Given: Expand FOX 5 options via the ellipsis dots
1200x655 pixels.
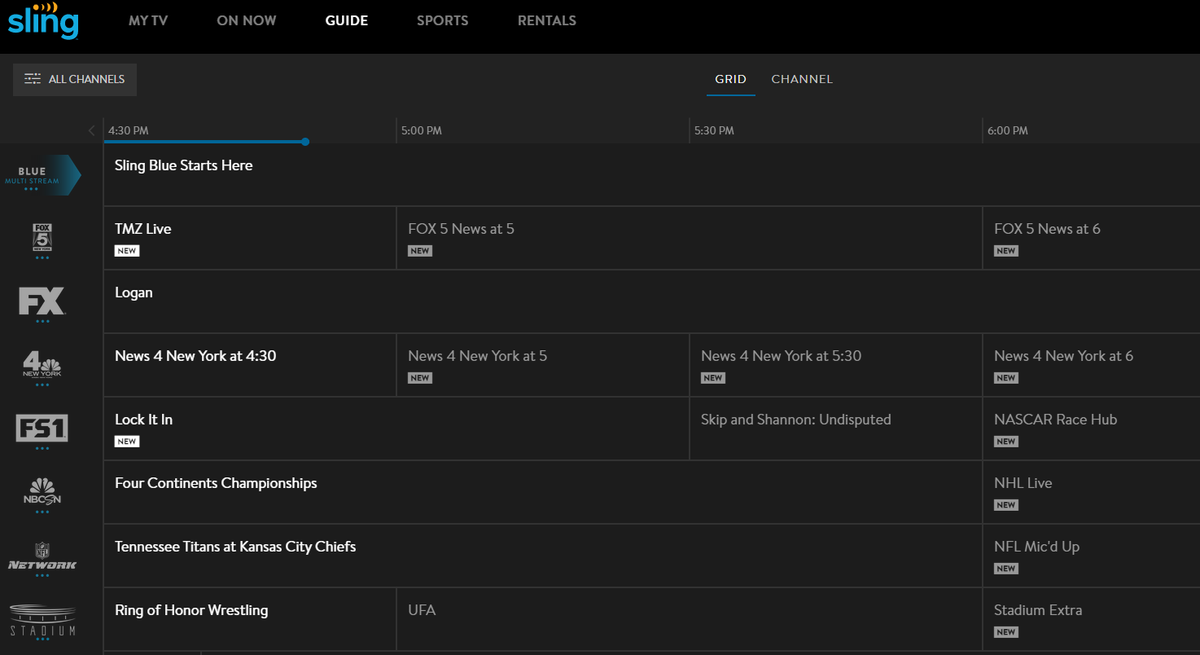Looking at the screenshot, I should pyautogui.click(x=42, y=259).
